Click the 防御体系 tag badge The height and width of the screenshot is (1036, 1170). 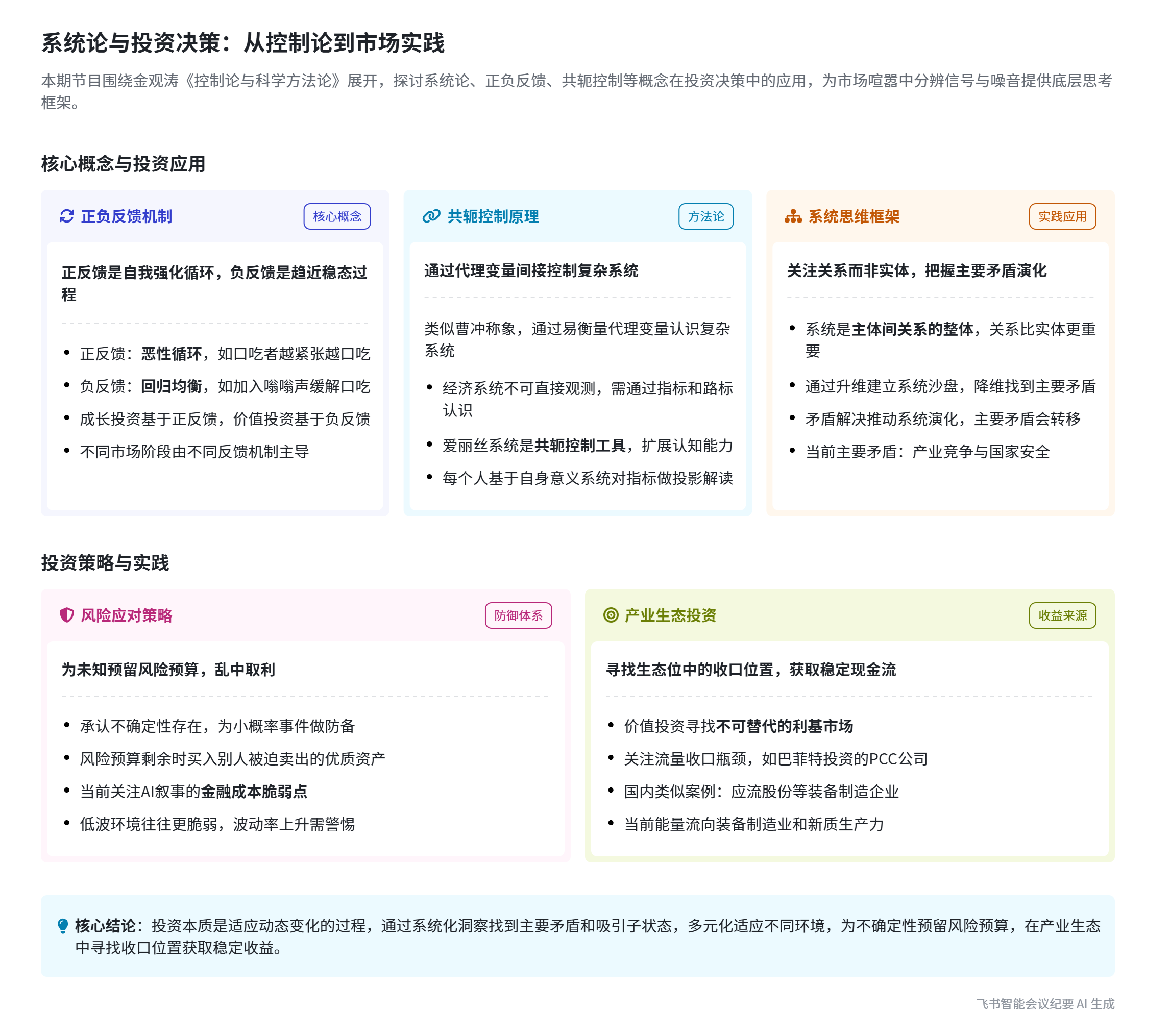click(x=518, y=615)
